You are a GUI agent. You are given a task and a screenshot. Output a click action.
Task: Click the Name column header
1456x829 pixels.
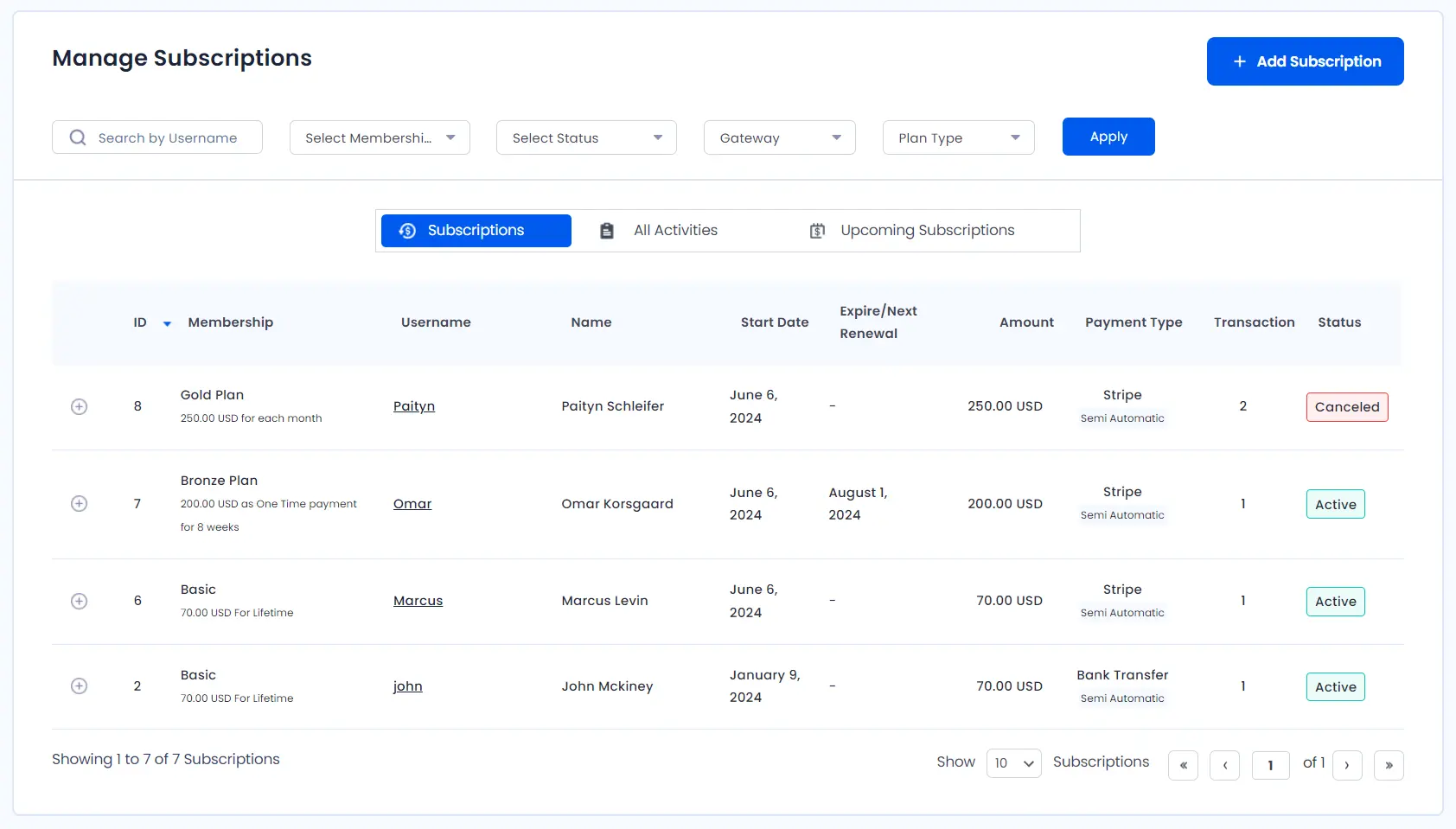(x=591, y=322)
